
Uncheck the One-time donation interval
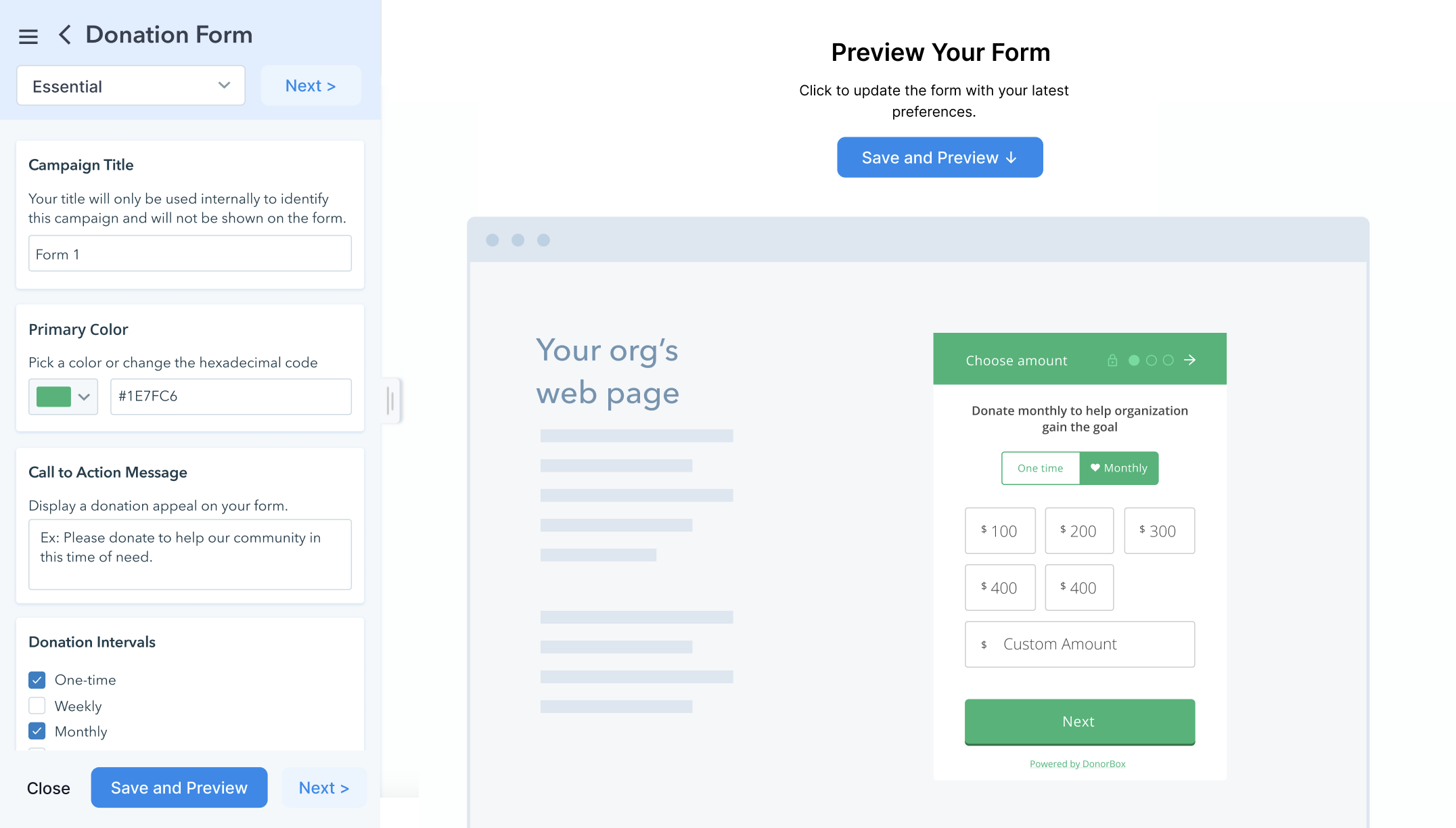(x=37, y=680)
